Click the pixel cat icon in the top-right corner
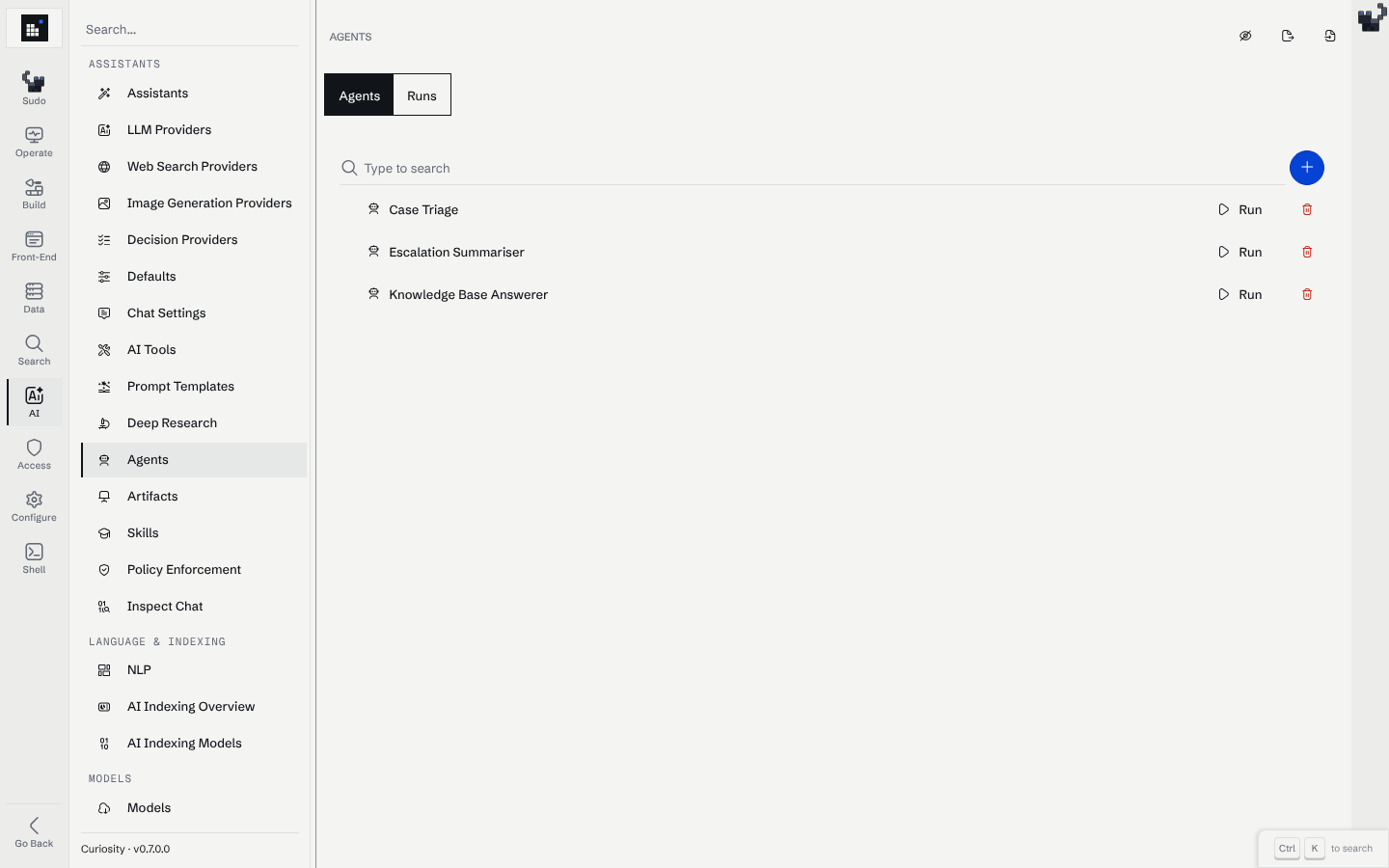This screenshot has height=868, width=1389. pyautogui.click(x=1371, y=18)
